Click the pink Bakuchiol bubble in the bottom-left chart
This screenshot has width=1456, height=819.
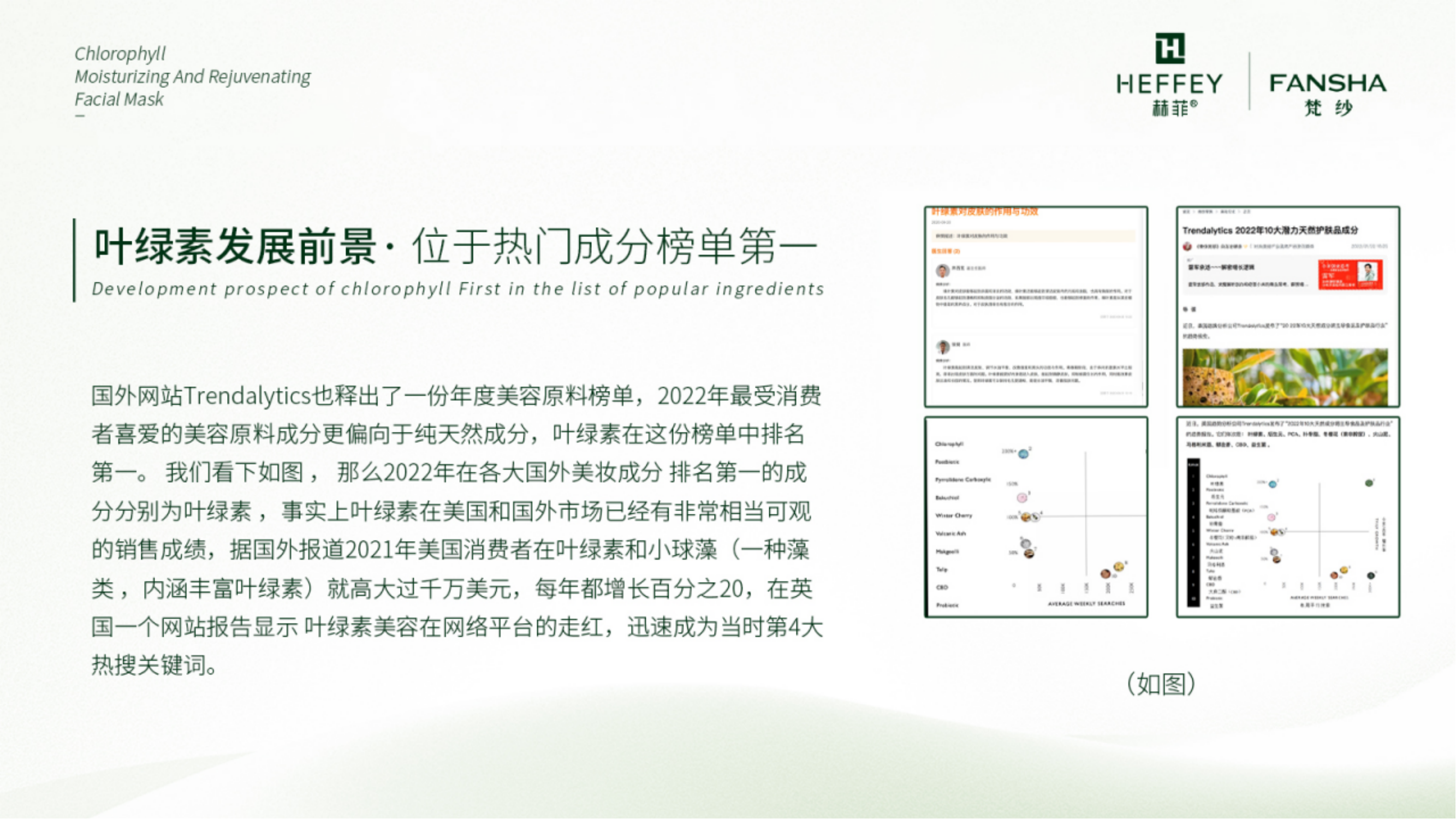click(x=1022, y=498)
